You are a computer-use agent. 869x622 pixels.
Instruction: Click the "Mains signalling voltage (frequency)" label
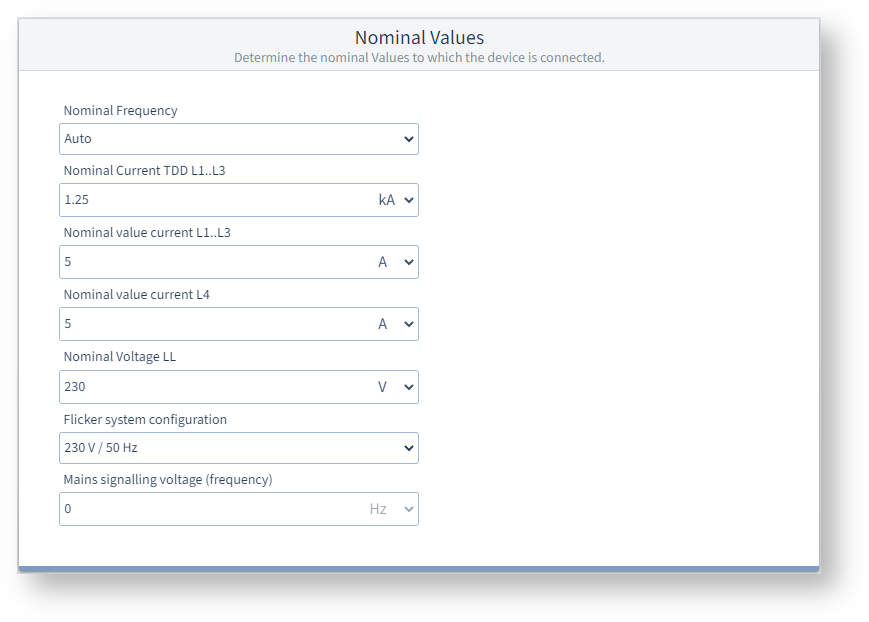pyautogui.click(x=167, y=480)
